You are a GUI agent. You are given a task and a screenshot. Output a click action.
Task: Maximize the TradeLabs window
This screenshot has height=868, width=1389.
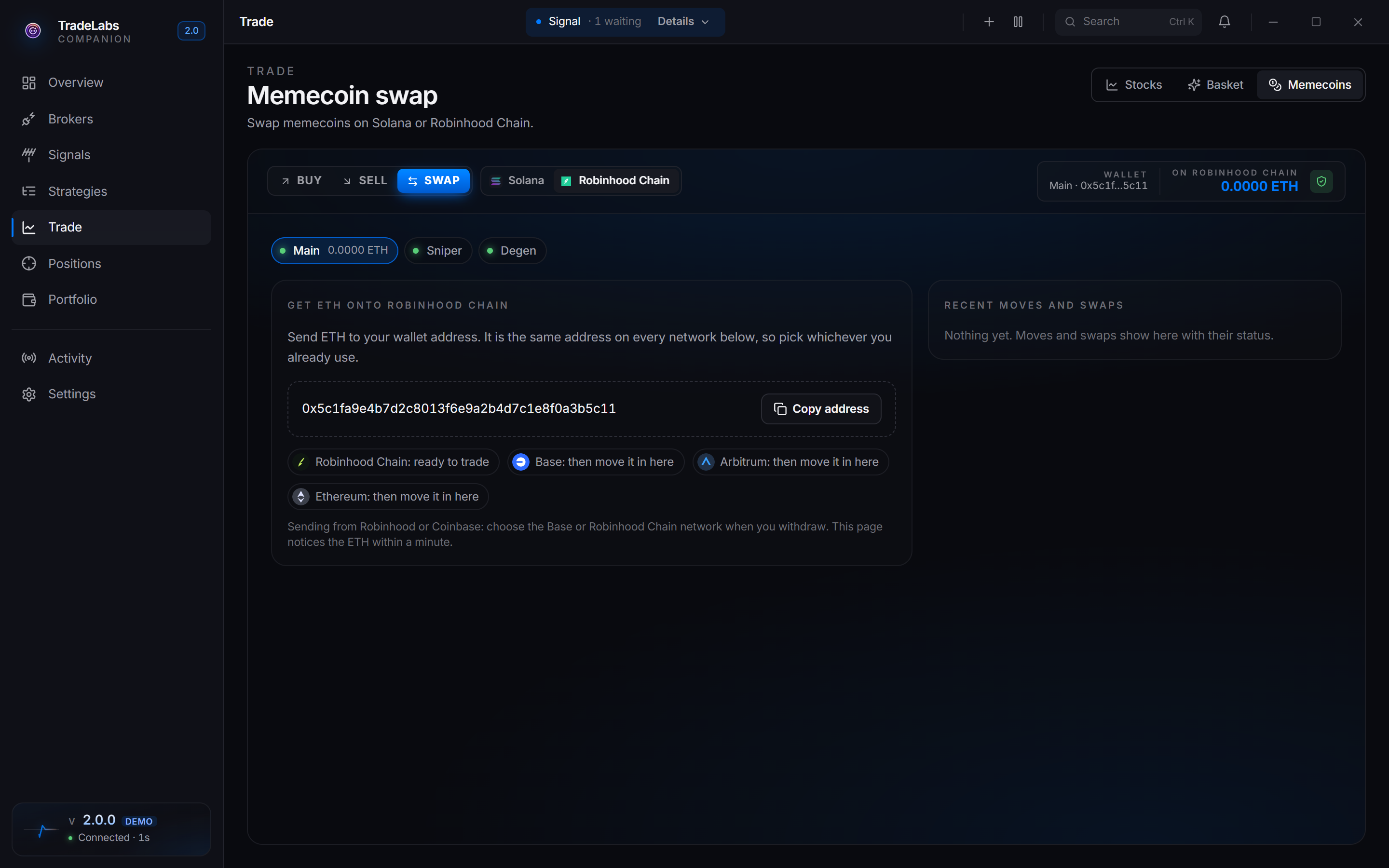click(x=1316, y=22)
